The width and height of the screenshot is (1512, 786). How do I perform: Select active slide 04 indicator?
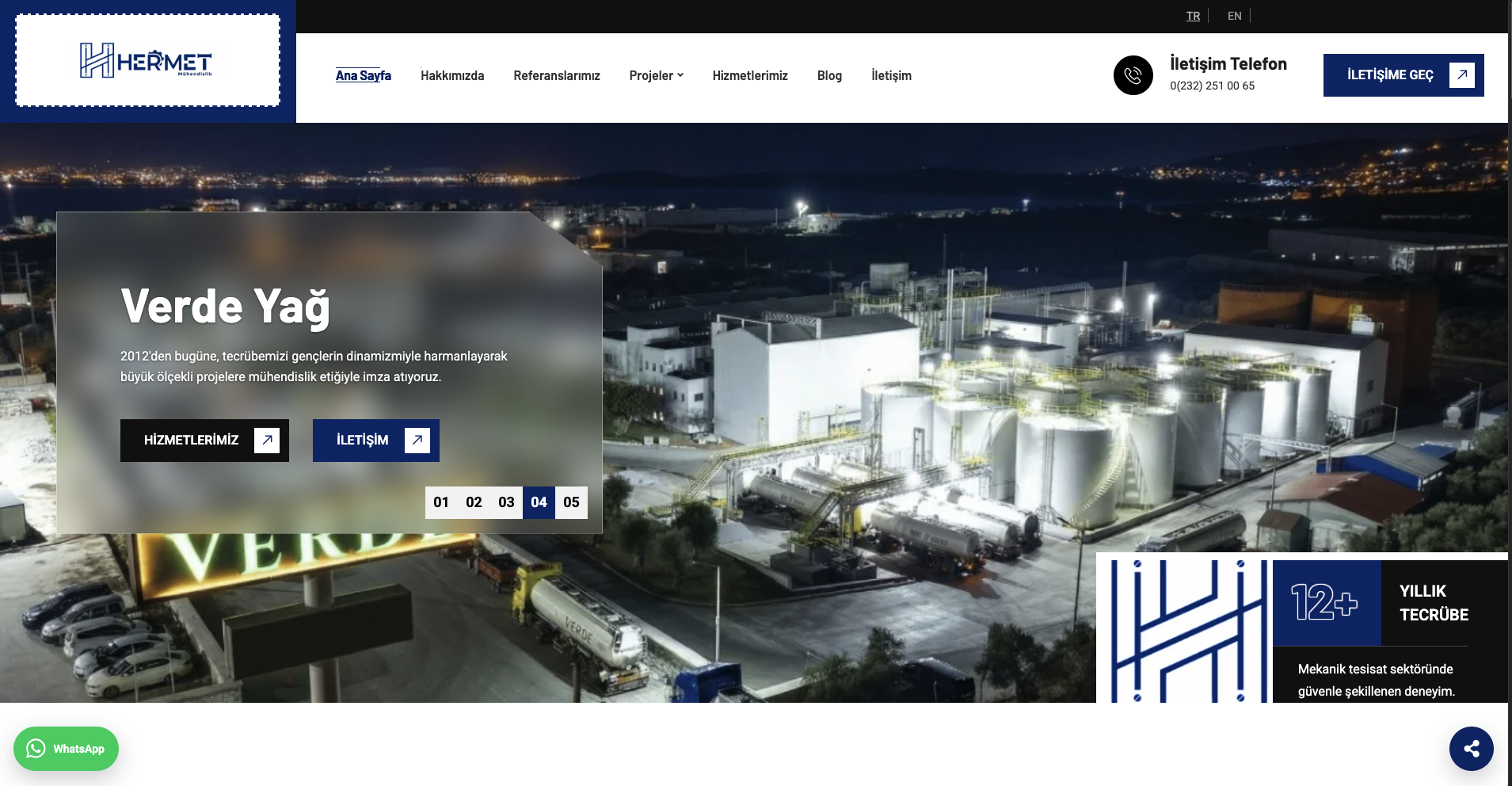pos(539,502)
